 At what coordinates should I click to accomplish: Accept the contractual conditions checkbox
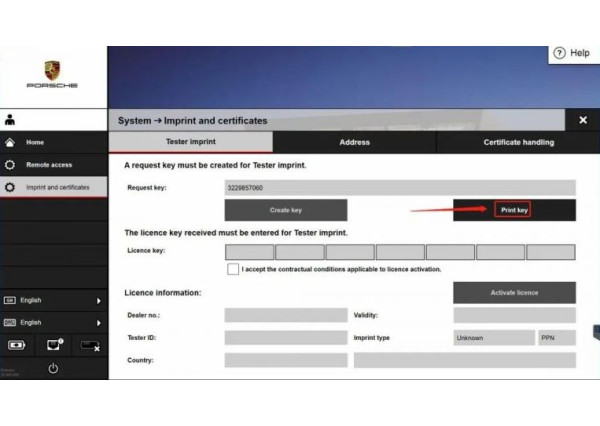coord(233,269)
